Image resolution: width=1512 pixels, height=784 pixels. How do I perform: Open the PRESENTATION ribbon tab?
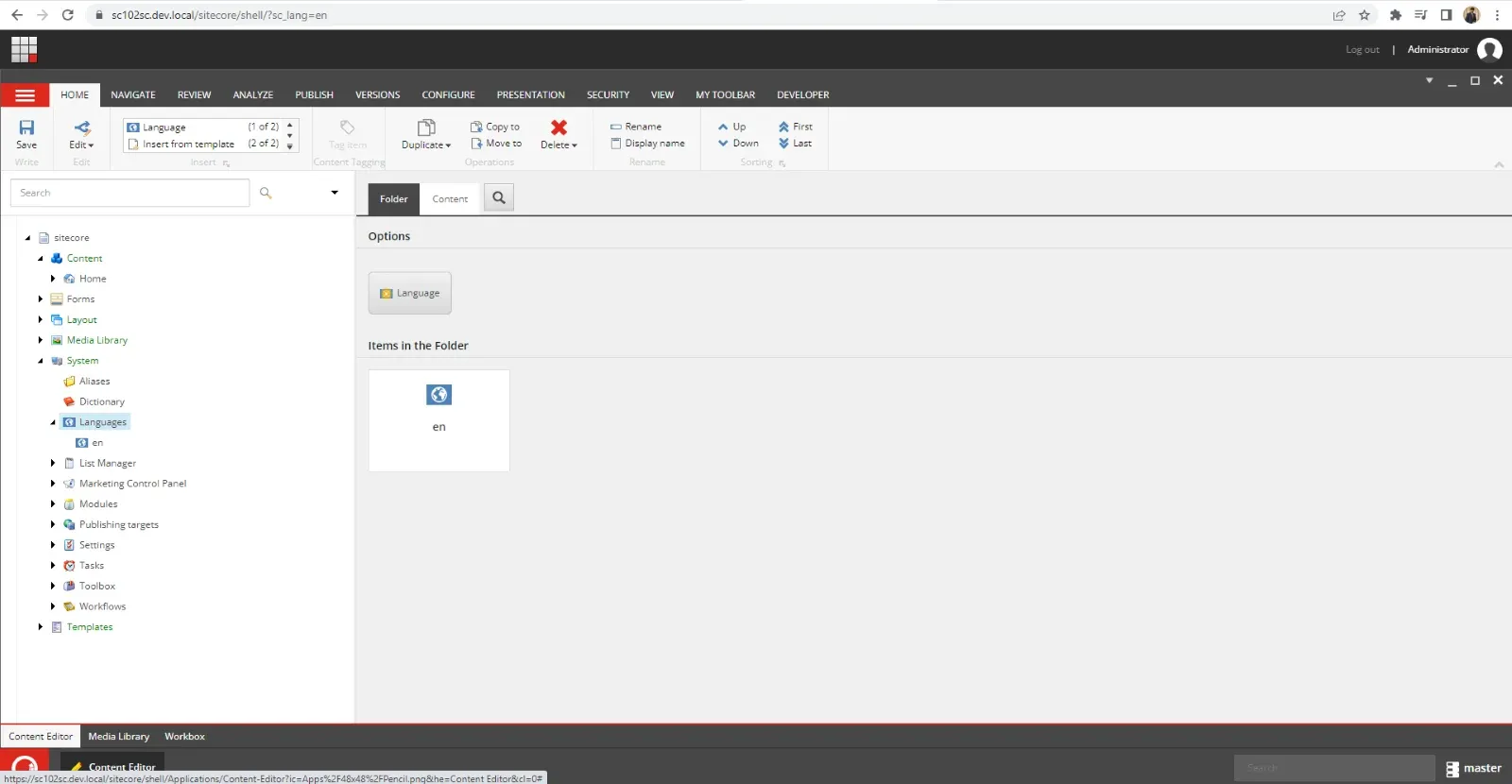coord(530,95)
